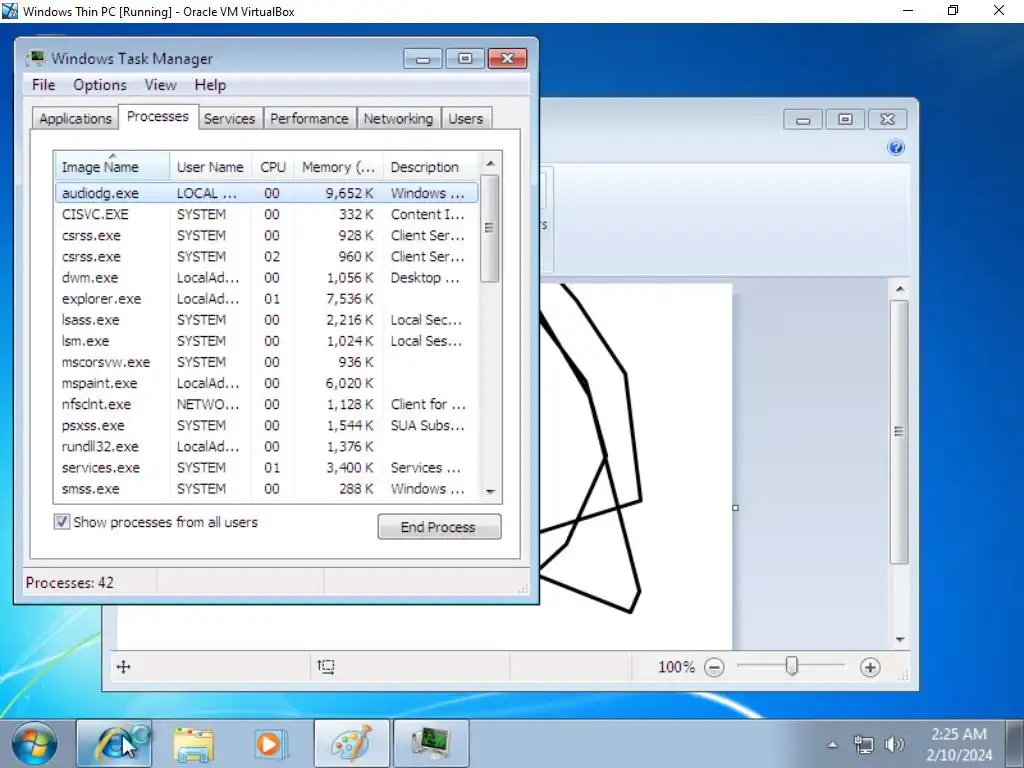
Task: Select the explorer.exe process row
Action: [x=266, y=298]
